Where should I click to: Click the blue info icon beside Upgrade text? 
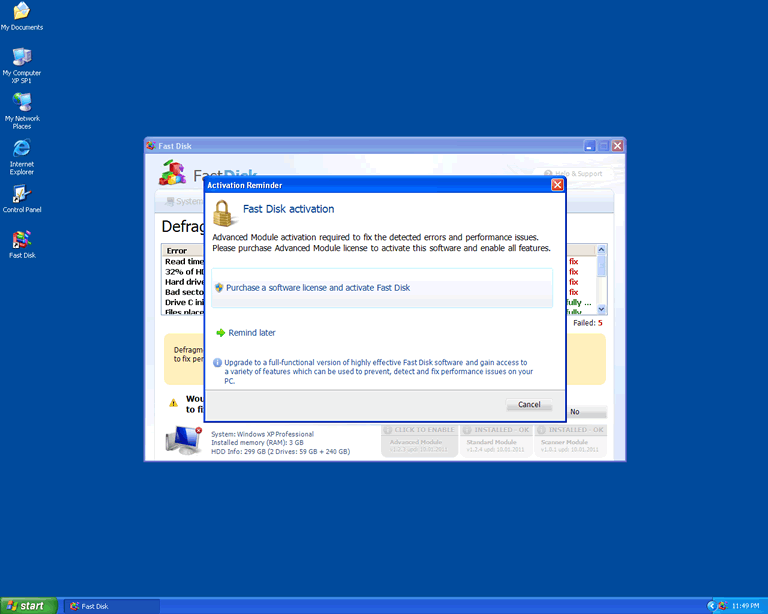[x=217, y=363]
